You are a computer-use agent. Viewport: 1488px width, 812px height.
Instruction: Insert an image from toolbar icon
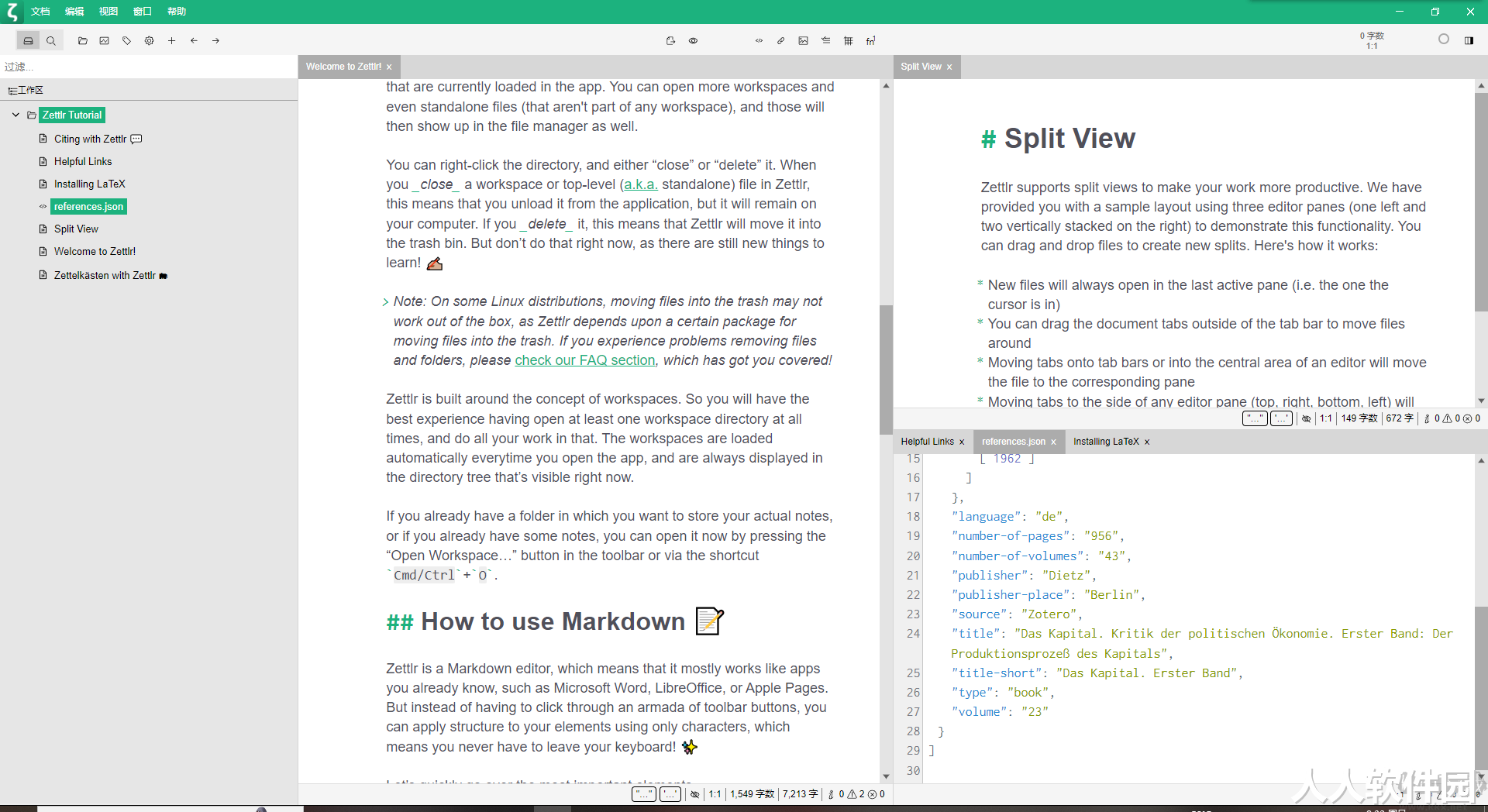(x=804, y=41)
